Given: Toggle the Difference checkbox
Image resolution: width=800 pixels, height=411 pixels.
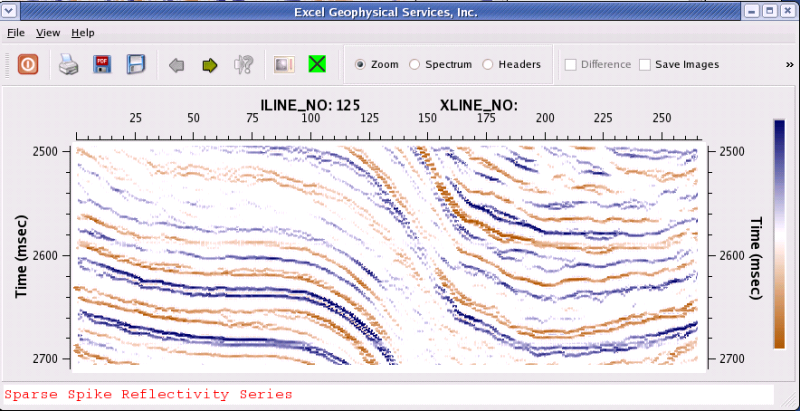Looking at the screenshot, I should (x=570, y=65).
